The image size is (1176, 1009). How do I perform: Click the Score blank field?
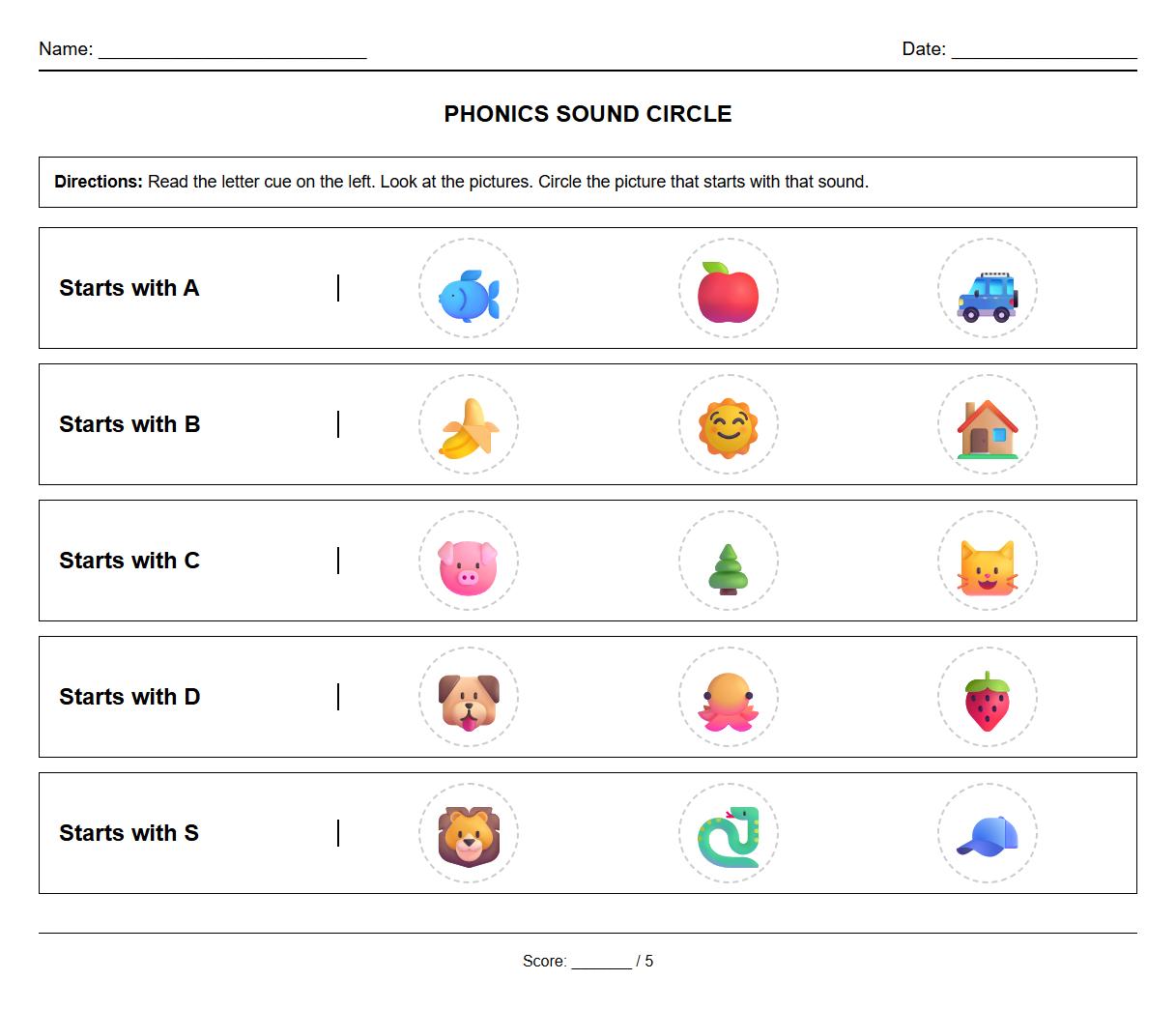coord(600,962)
